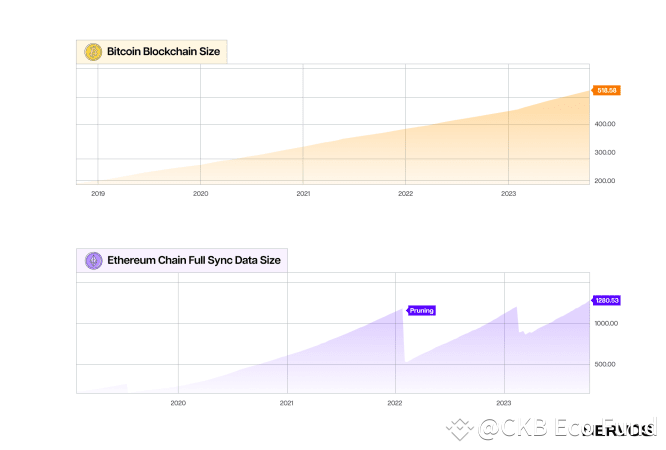Click 2020 on the Bitcoin chart axis
Image resolution: width=666 pixels, height=450 pixels.
[x=201, y=193]
